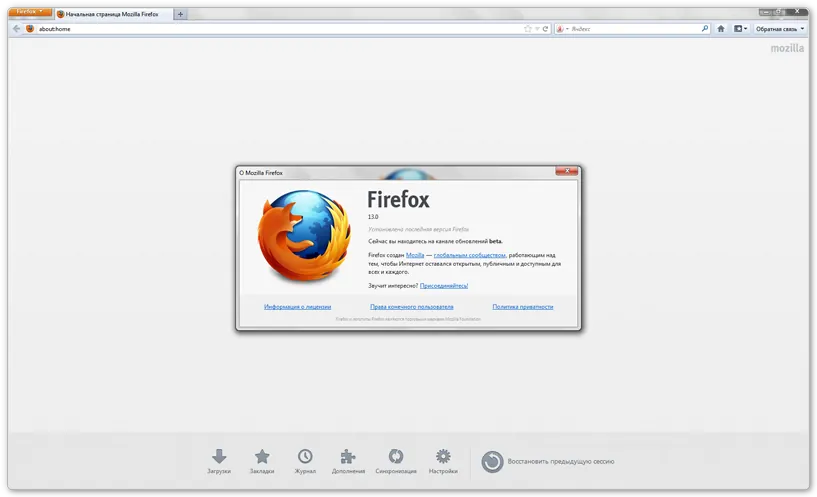Click the version number 13.0 text
Screen dimensions: 817x497
pos(373,217)
